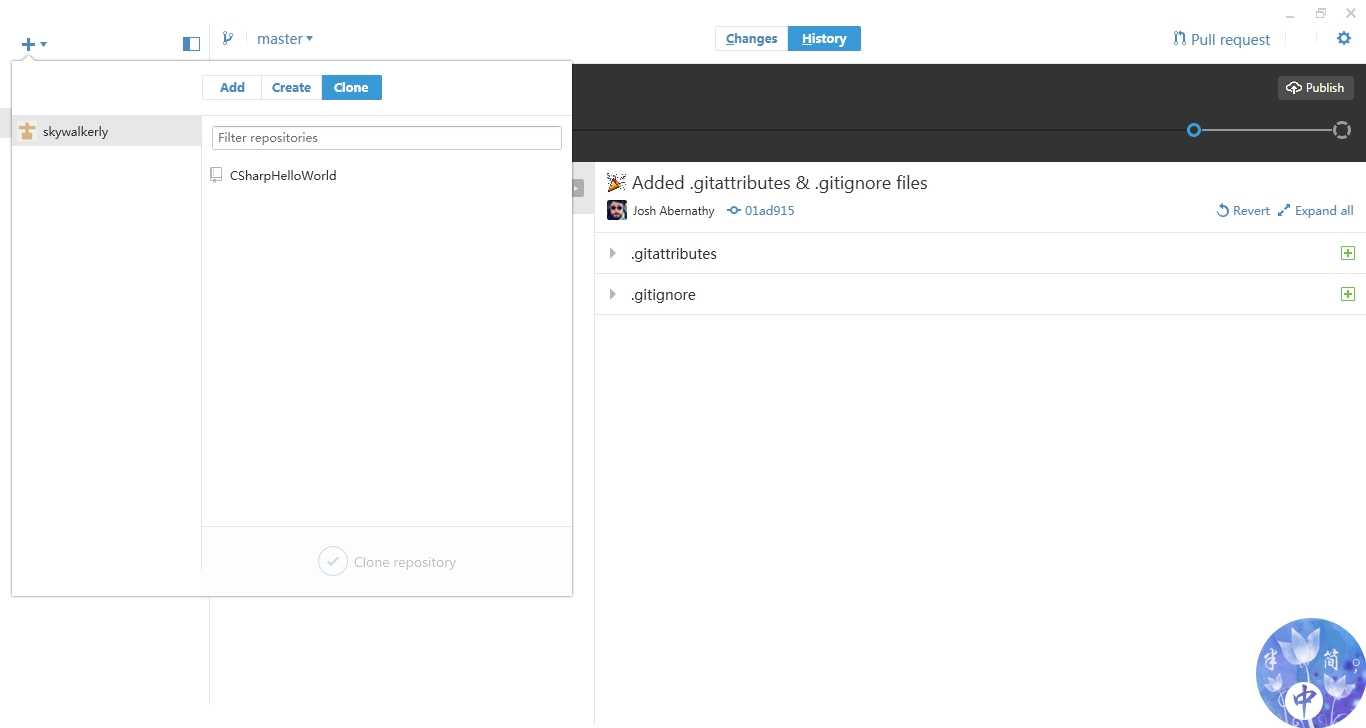Click the party popper emoji icon
The image size is (1366, 728).
pyautogui.click(x=616, y=182)
